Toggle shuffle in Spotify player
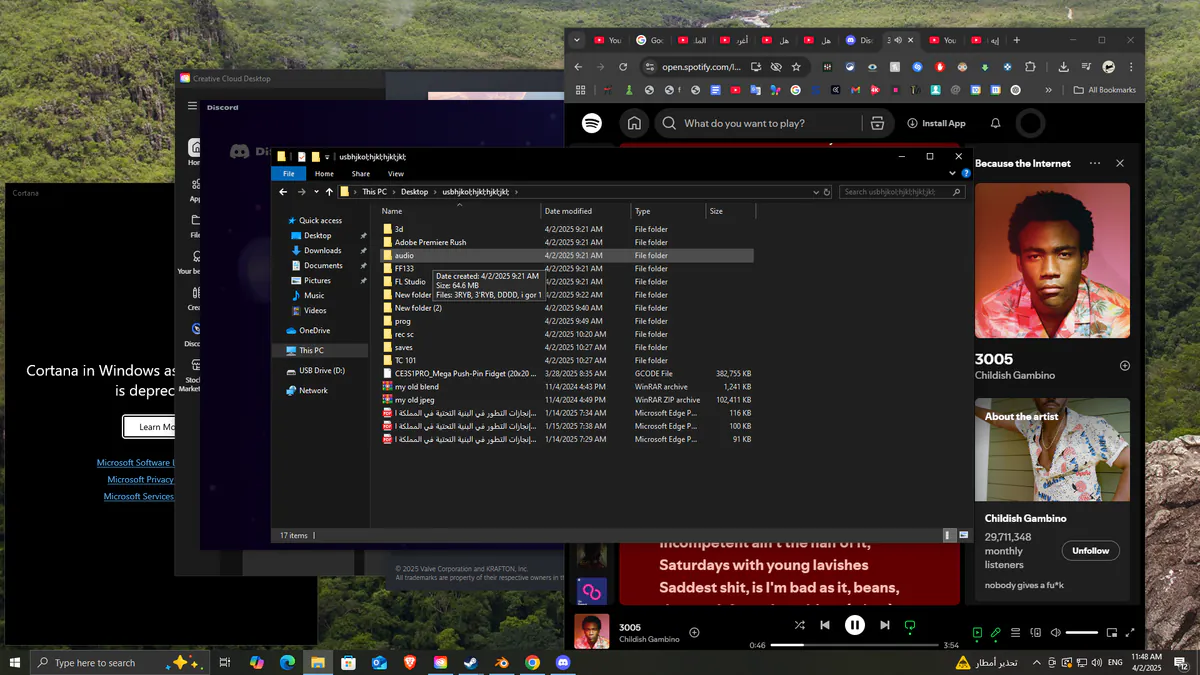The image size is (1200, 675). coord(799,625)
